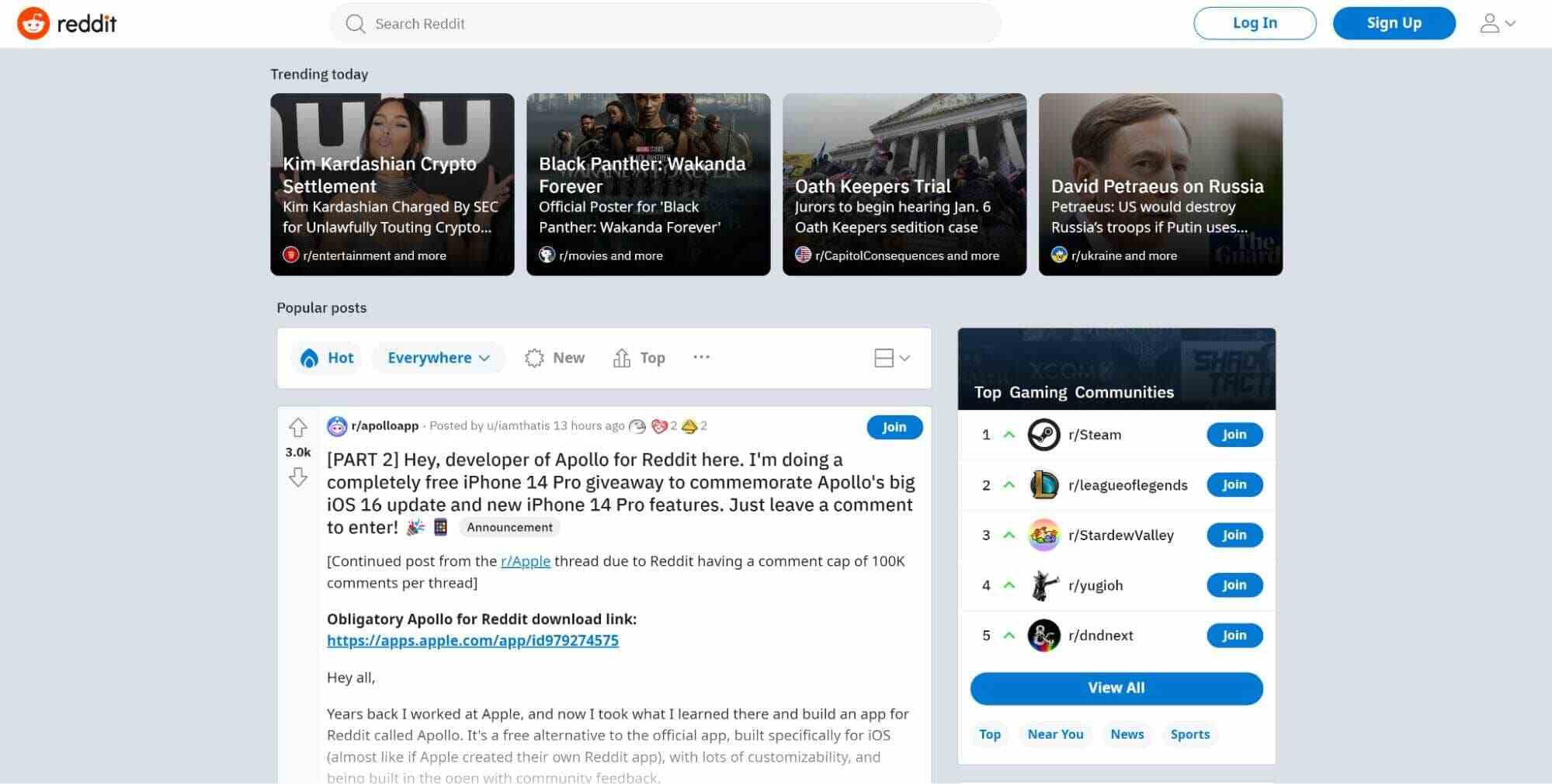Join the r/leagueoflegends community
Screen dimensions: 1552x784
pos(1234,484)
